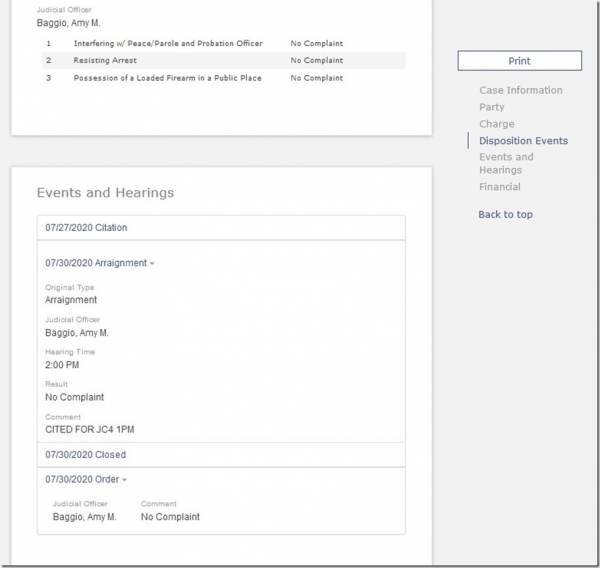Open the Charge section link
The height and width of the screenshot is (568, 600).
pos(496,124)
